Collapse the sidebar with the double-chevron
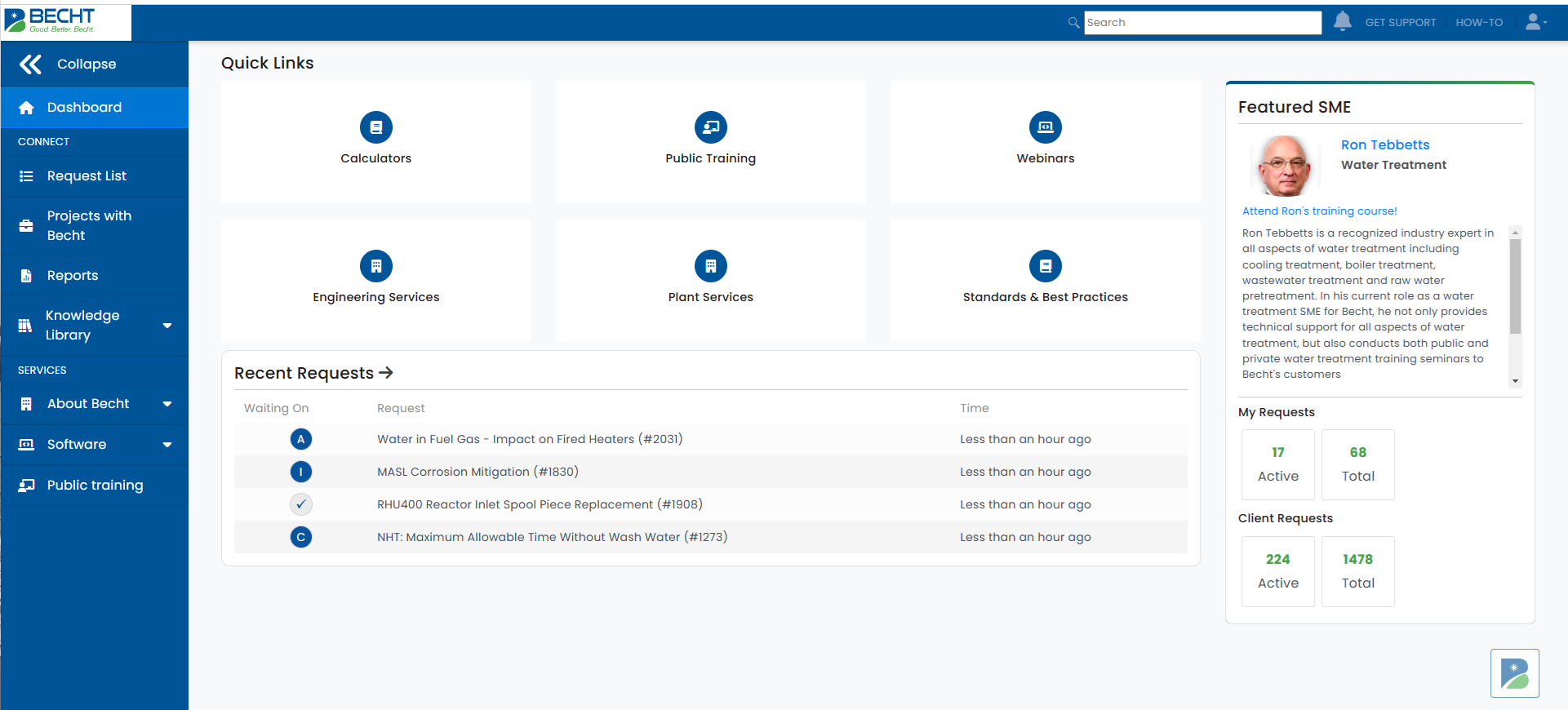 (x=31, y=64)
